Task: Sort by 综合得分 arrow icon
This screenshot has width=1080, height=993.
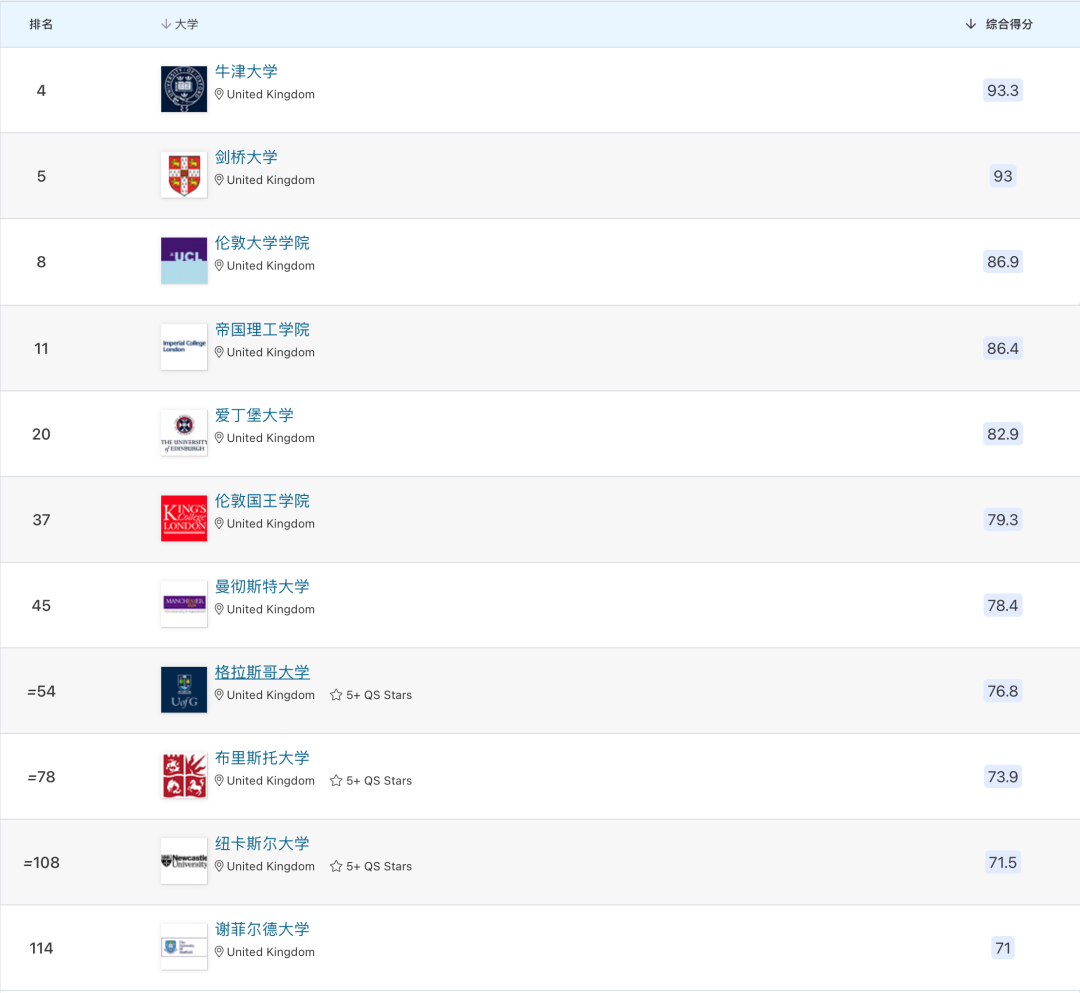Action: pos(970,24)
